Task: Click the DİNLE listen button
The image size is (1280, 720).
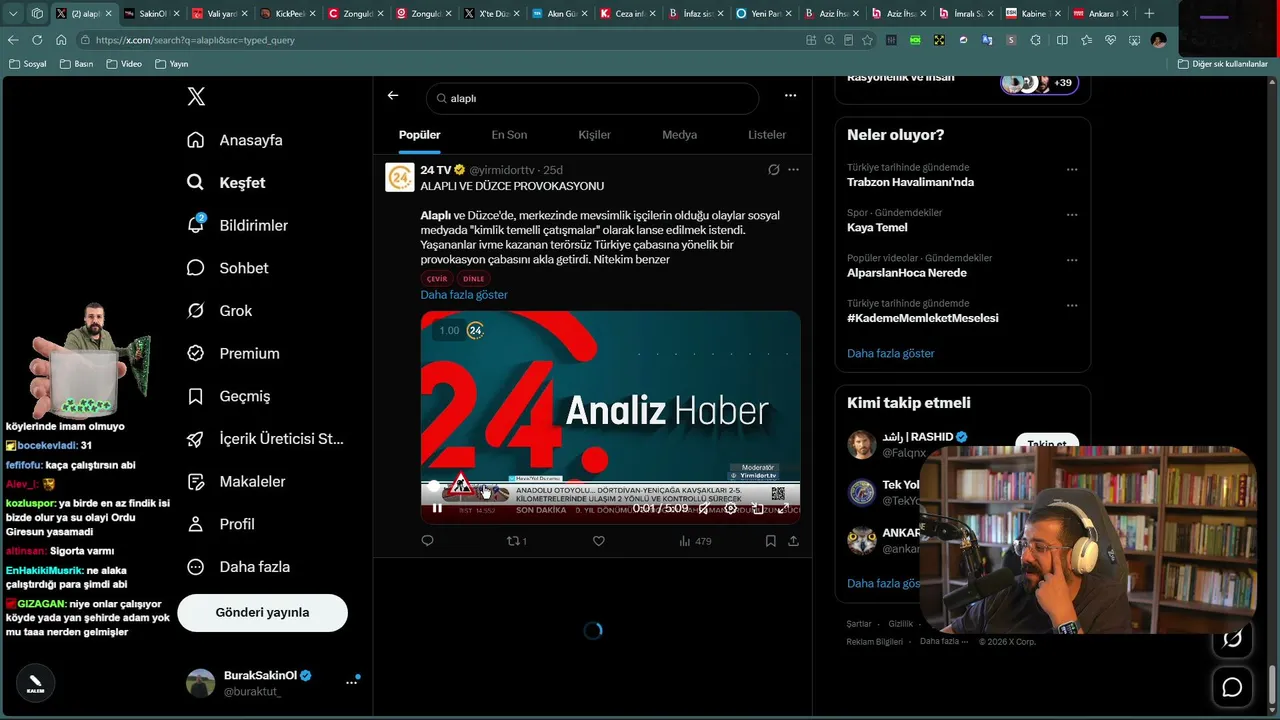Action: 474,279
